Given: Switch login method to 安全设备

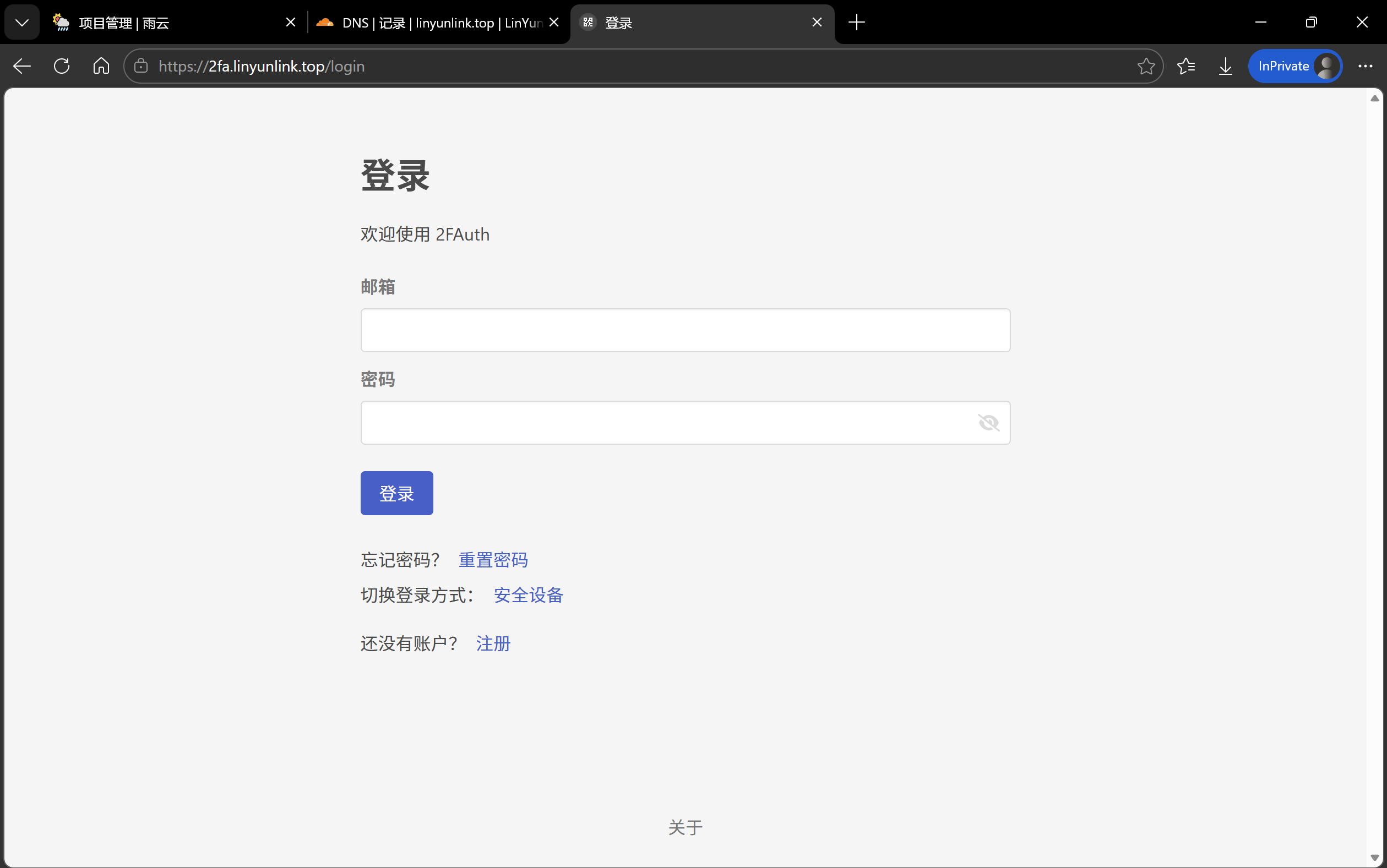Looking at the screenshot, I should pos(528,595).
